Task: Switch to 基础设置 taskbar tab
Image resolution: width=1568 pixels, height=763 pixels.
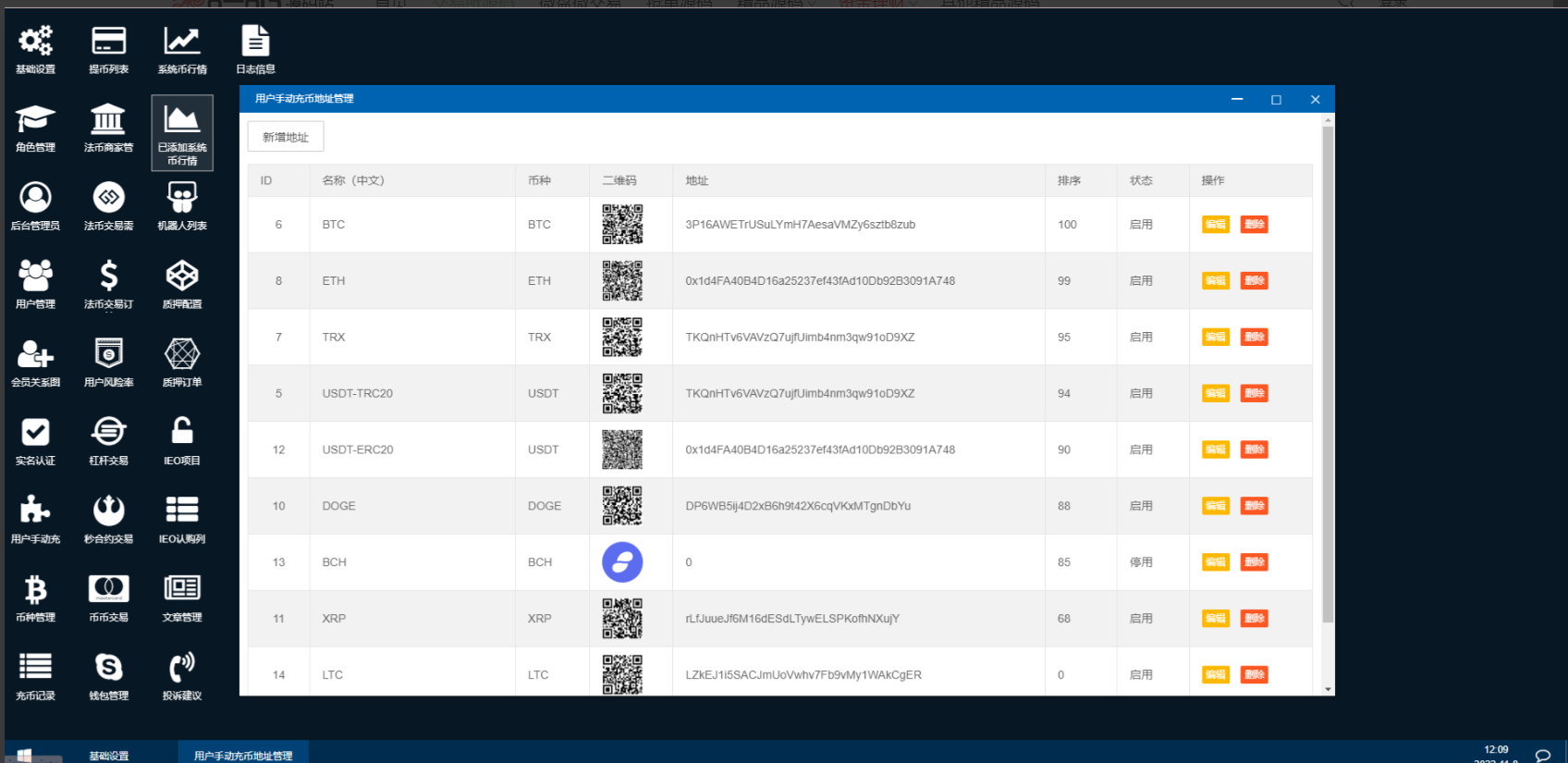Action: coord(109,755)
